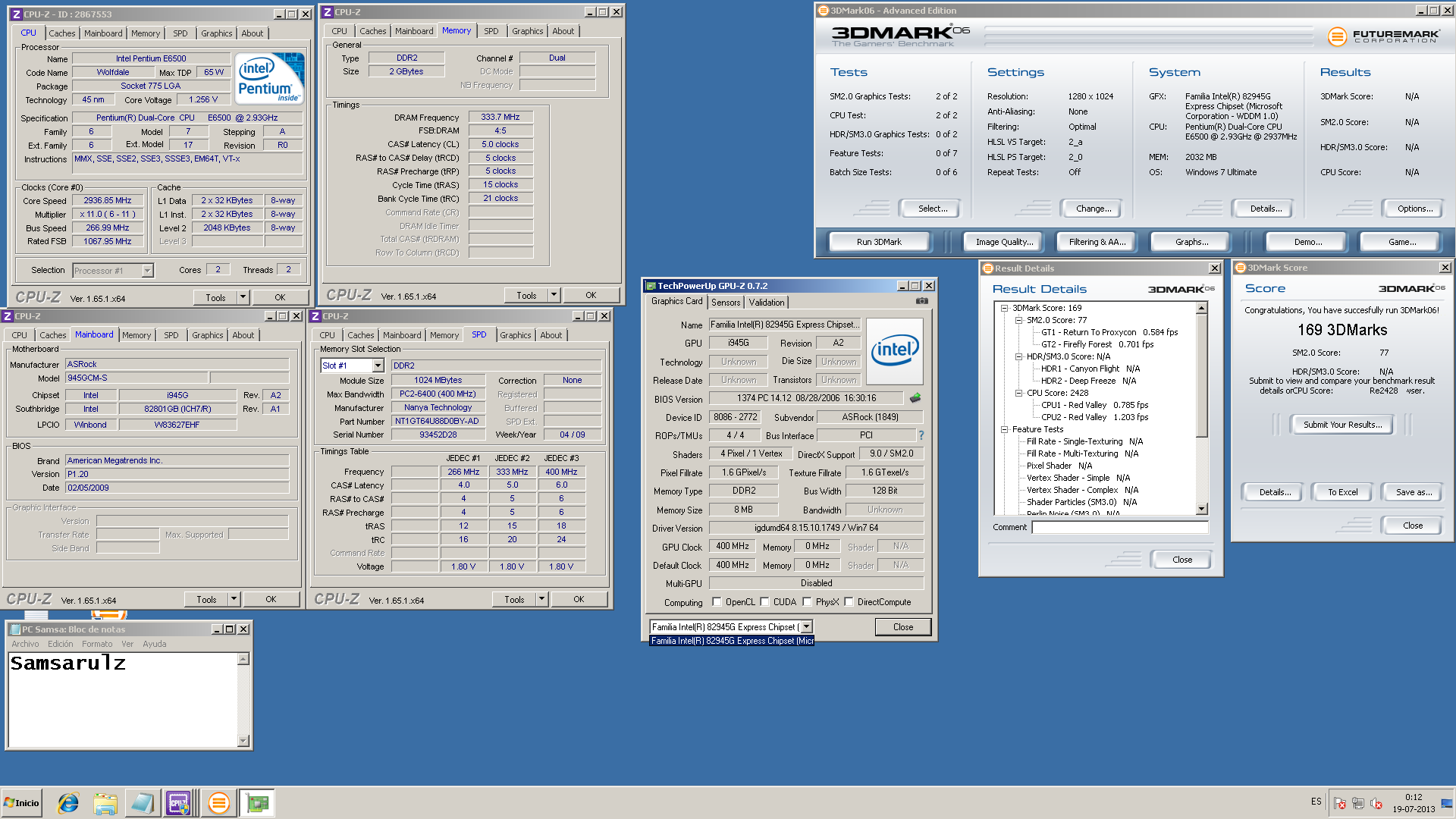
Task: Click the Save as button in 3DMark Score
Action: coord(1414,492)
